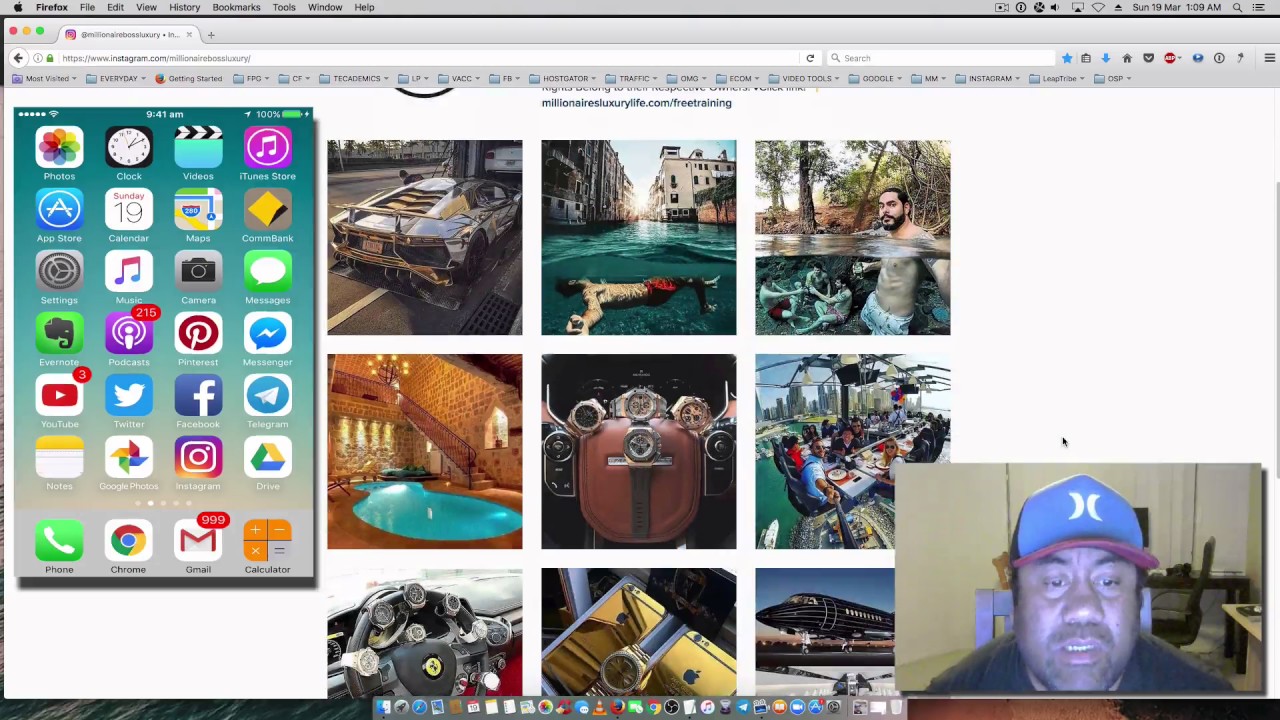The width and height of the screenshot is (1280, 720).
Task: Open the INSTAGRAM bookmark folder
Action: click(x=988, y=79)
